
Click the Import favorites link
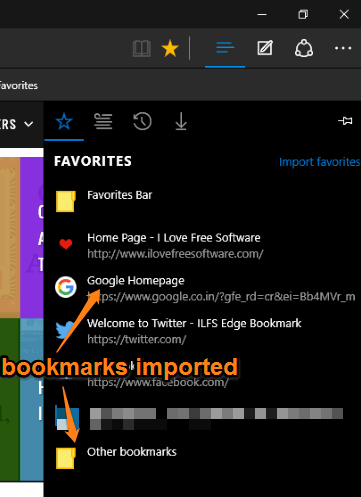pyautogui.click(x=319, y=162)
